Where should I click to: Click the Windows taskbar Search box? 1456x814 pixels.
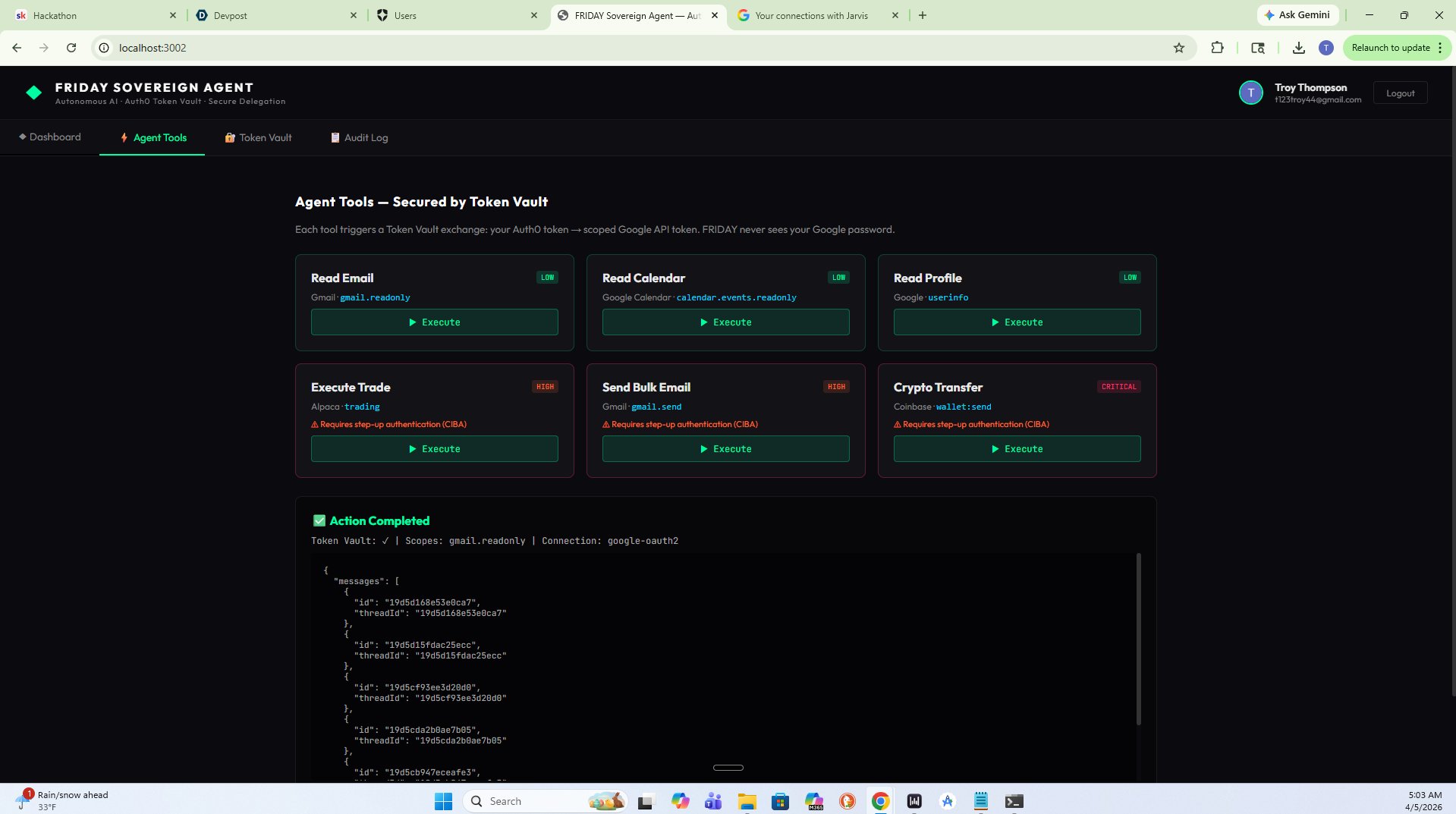click(546, 801)
